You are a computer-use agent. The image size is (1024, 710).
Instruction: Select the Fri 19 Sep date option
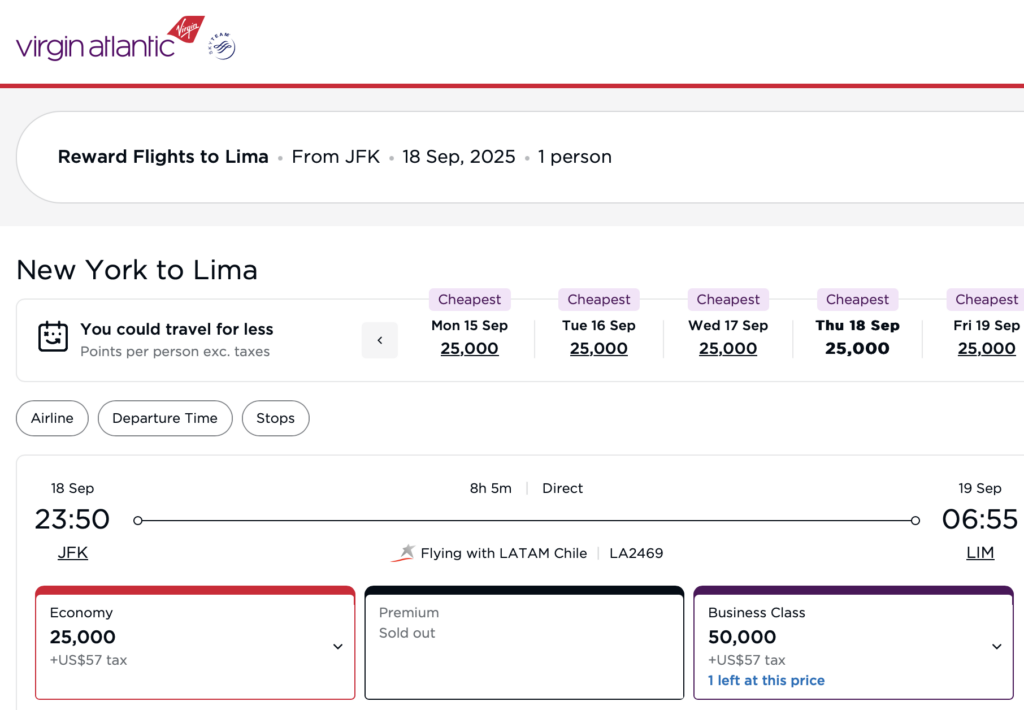click(x=986, y=325)
